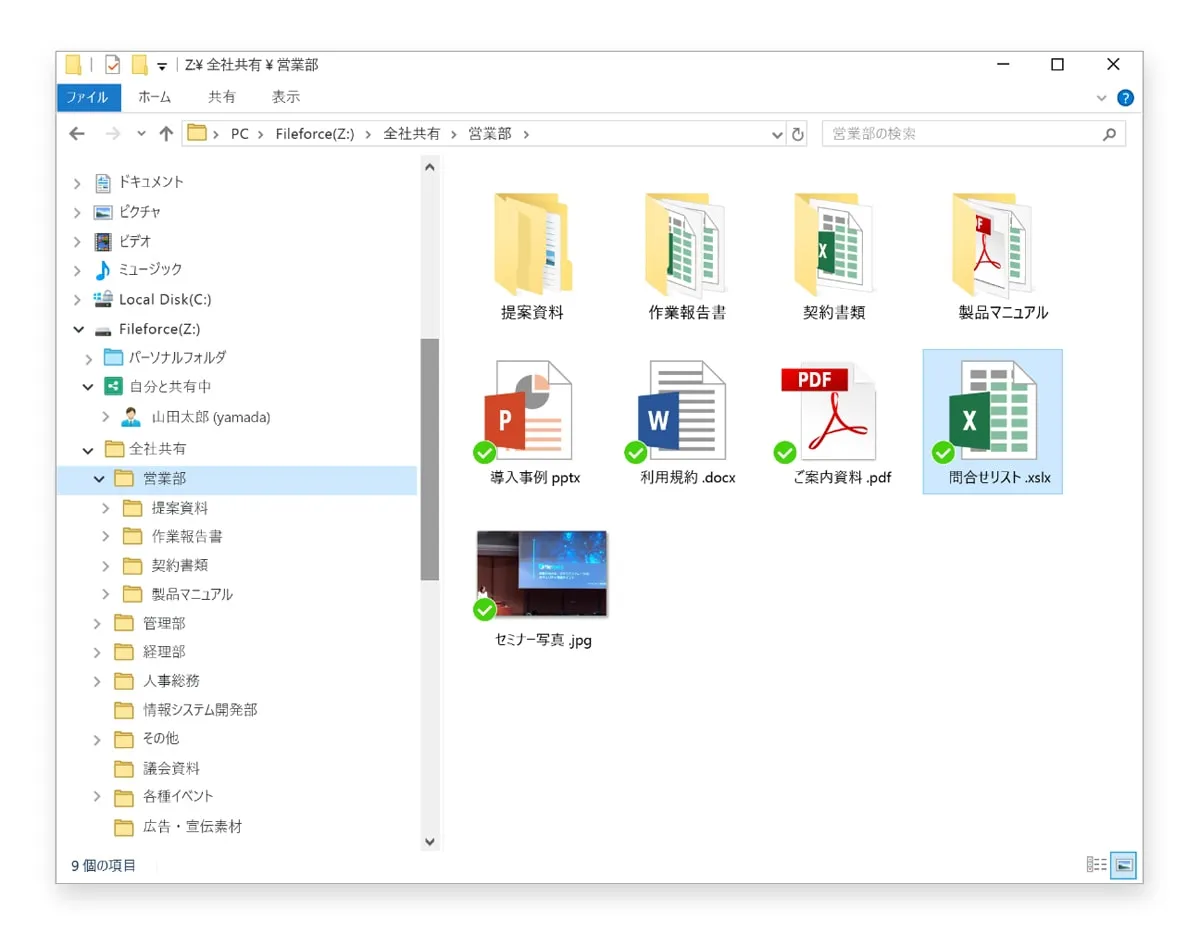Open the 契約書類 folder in main pane
Viewport: 1200px width, 934px height.
click(834, 245)
